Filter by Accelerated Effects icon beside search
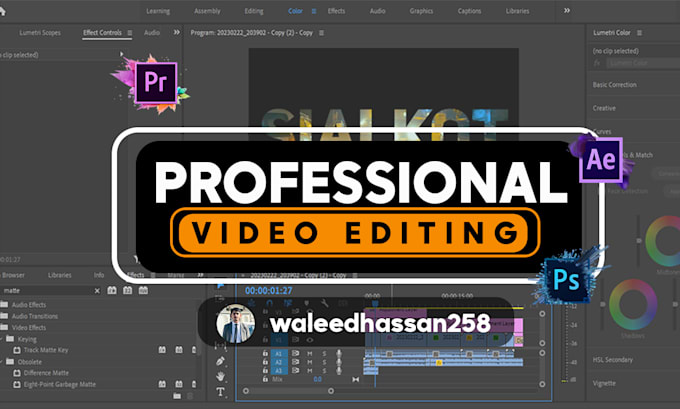680x409 pixels. tap(112, 290)
